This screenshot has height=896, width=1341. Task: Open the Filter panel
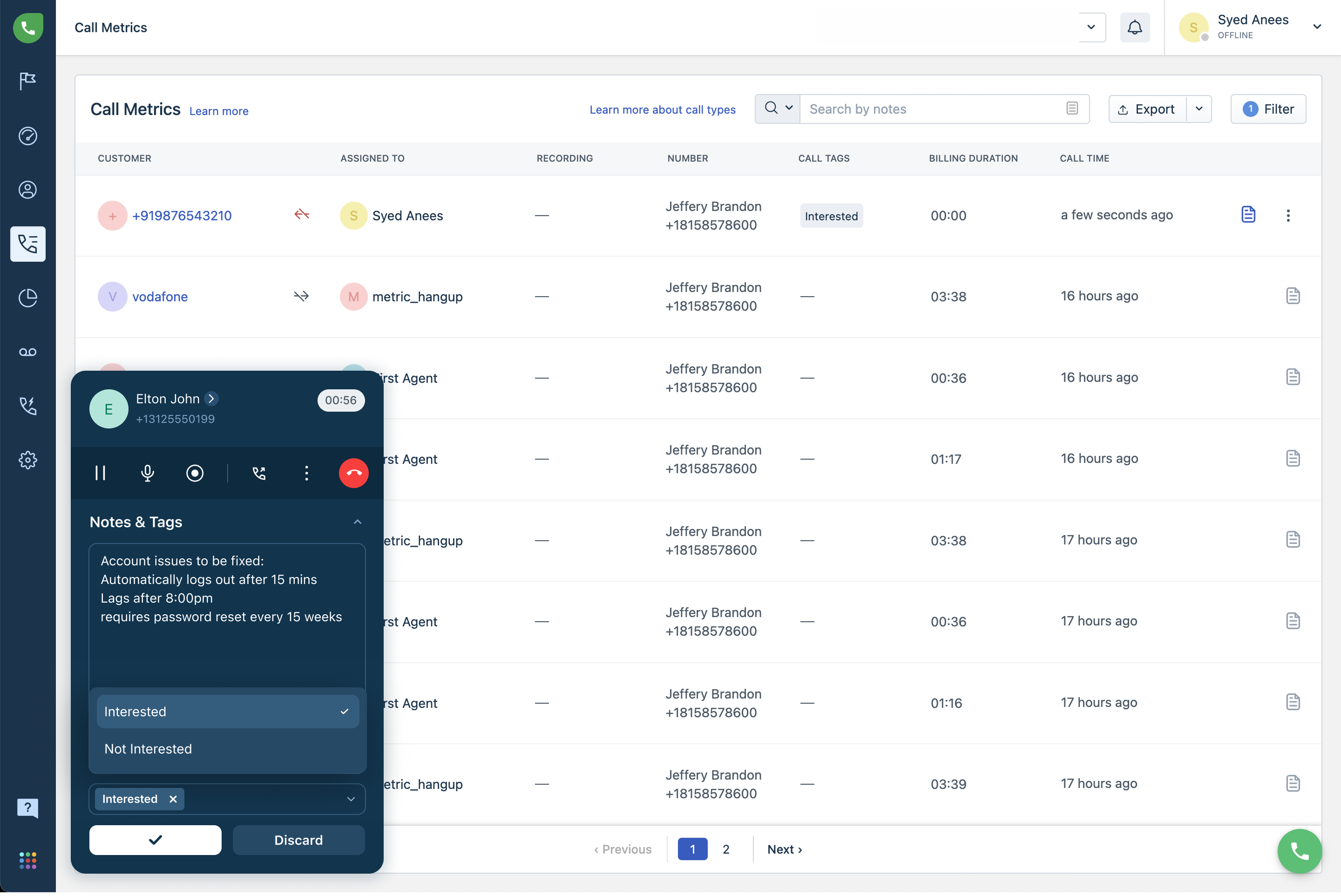coord(1268,109)
